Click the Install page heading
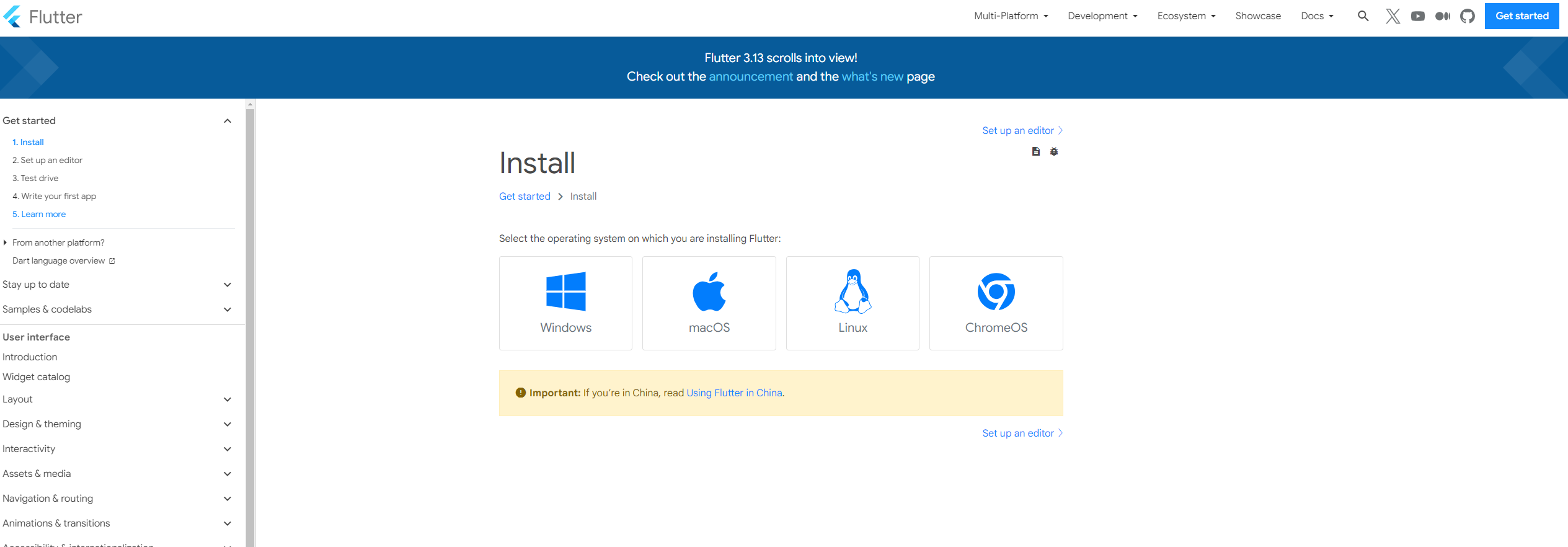Image resolution: width=1568 pixels, height=547 pixels. point(537,163)
